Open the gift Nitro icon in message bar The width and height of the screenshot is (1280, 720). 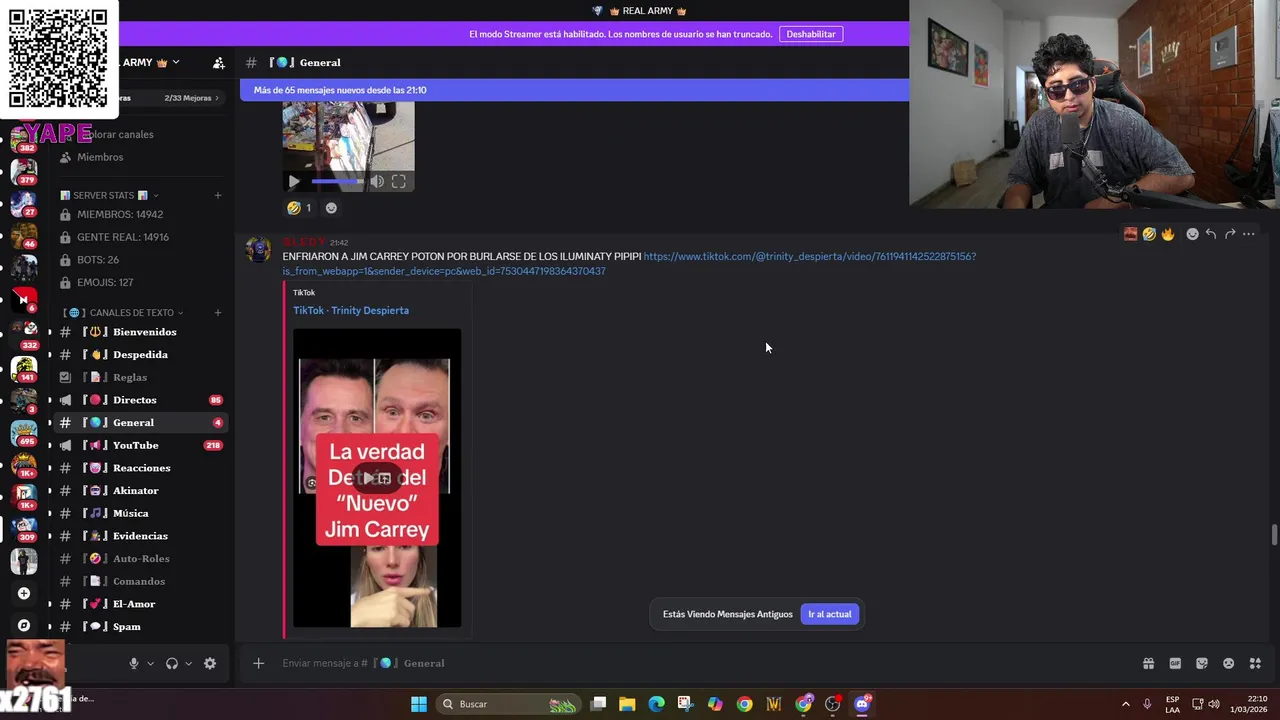pos(1148,663)
